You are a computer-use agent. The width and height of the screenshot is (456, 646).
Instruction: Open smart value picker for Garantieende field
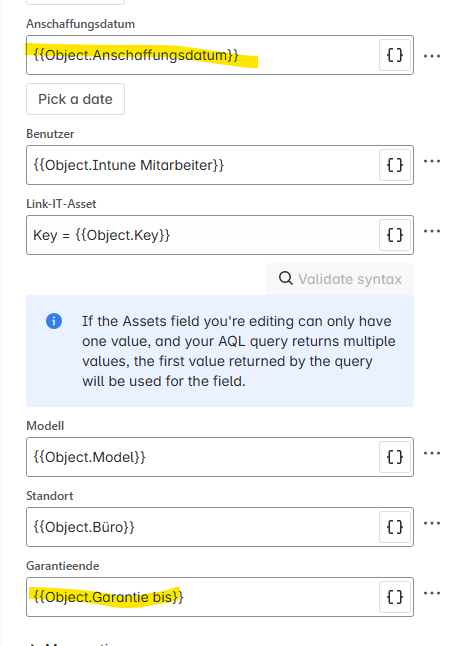(x=395, y=597)
